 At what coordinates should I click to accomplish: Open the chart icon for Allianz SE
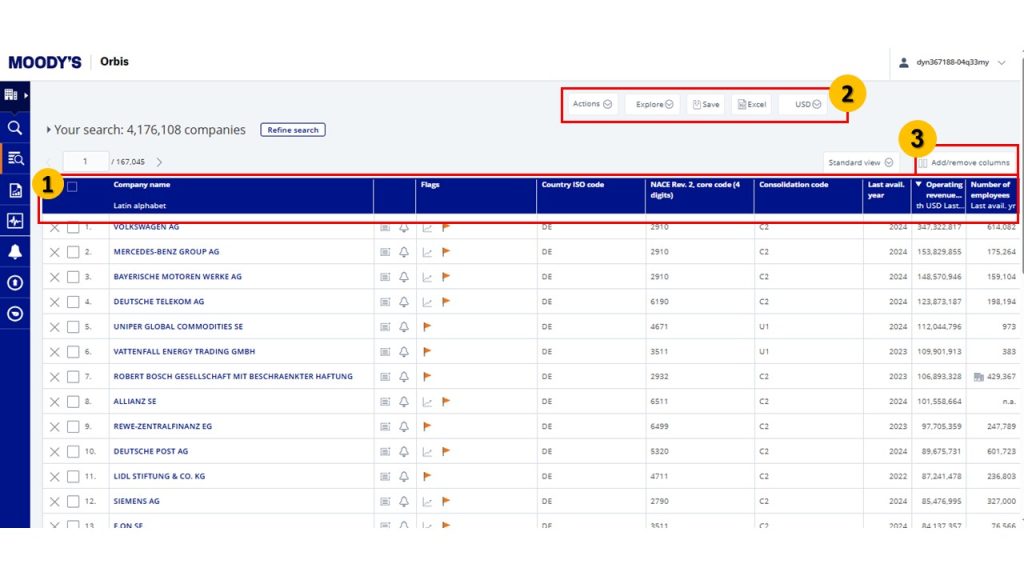[x=427, y=402]
